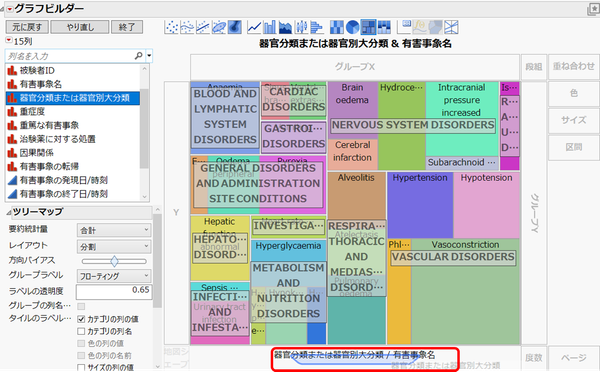The height and width of the screenshot is (372, 600).
Task: Select the Mosaic element icon
Action: coord(384,27)
